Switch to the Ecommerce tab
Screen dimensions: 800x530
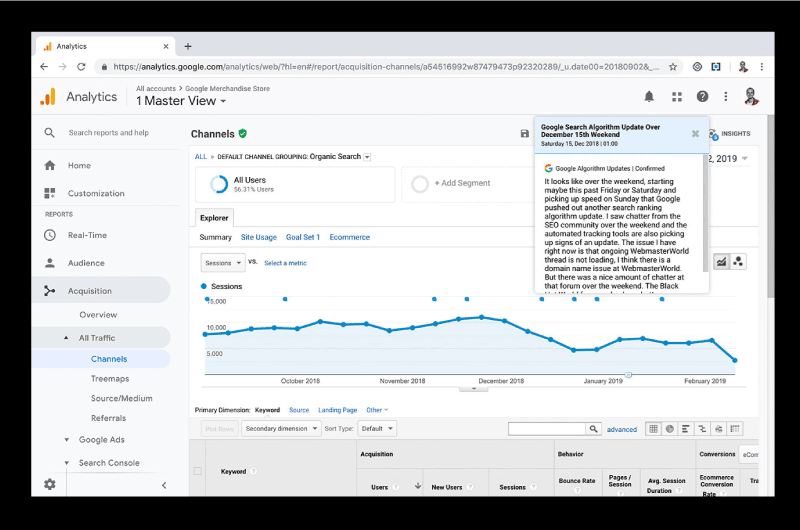349,237
